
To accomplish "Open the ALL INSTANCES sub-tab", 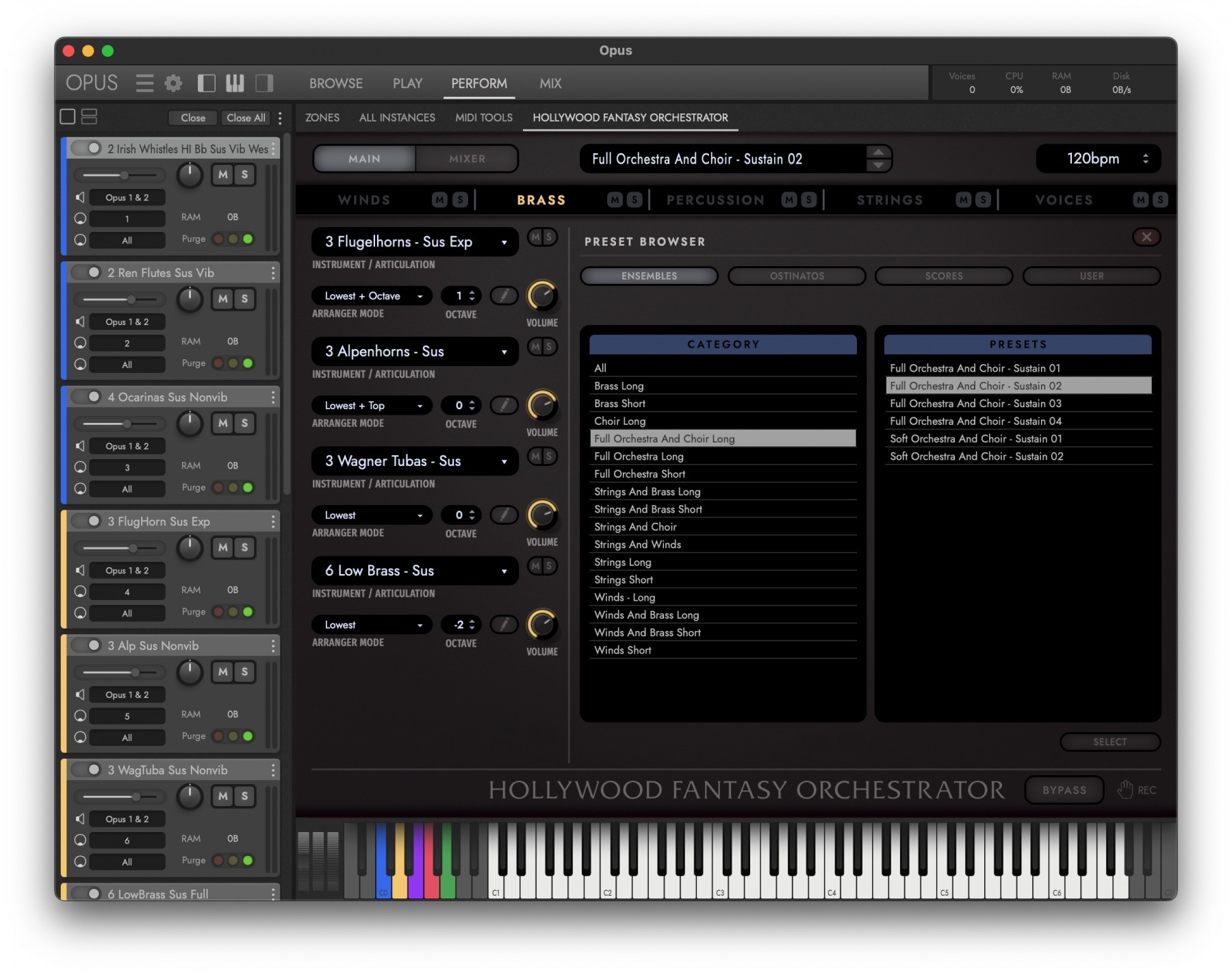I will pyautogui.click(x=397, y=118).
